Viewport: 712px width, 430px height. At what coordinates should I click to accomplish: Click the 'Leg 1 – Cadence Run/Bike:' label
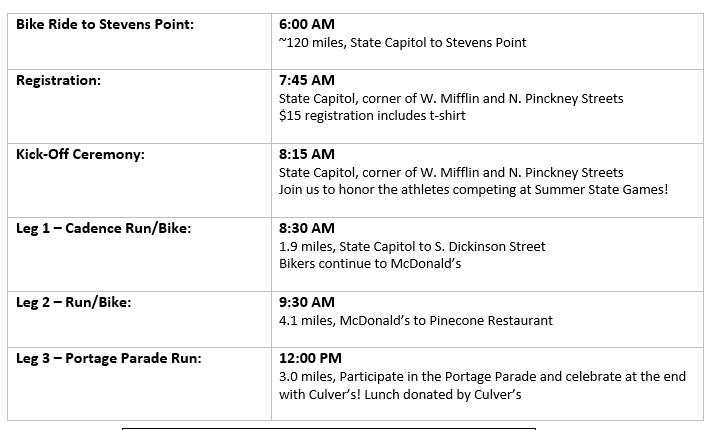tap(104, 228)
